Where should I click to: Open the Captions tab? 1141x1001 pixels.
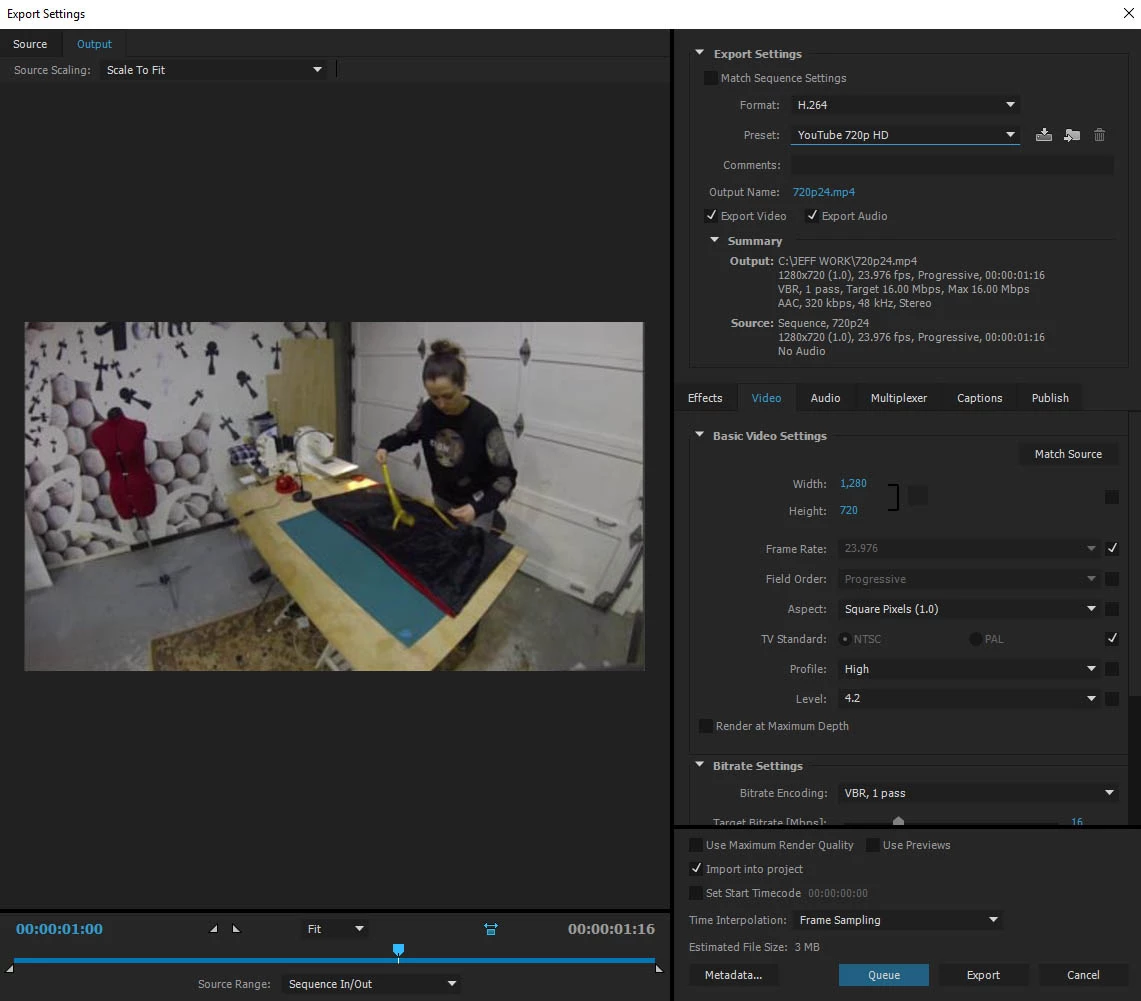click(979, 398)
